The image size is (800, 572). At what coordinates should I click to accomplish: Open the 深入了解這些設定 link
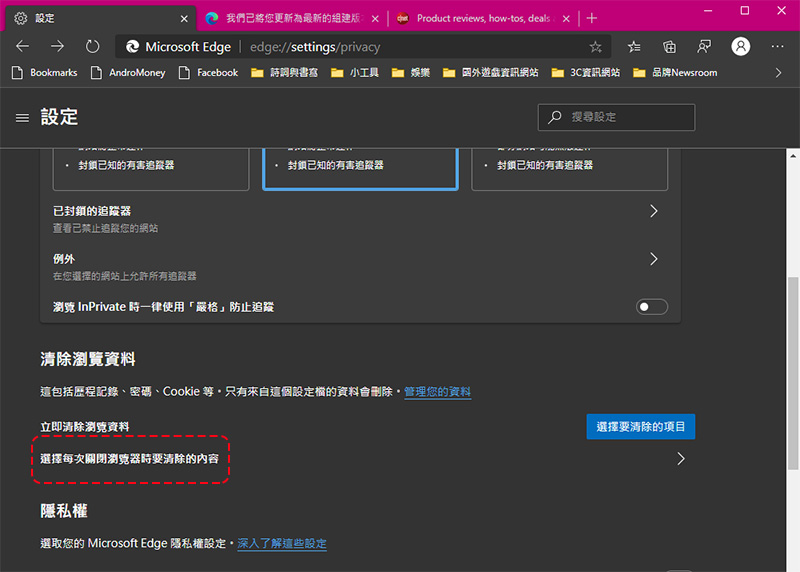282,543
